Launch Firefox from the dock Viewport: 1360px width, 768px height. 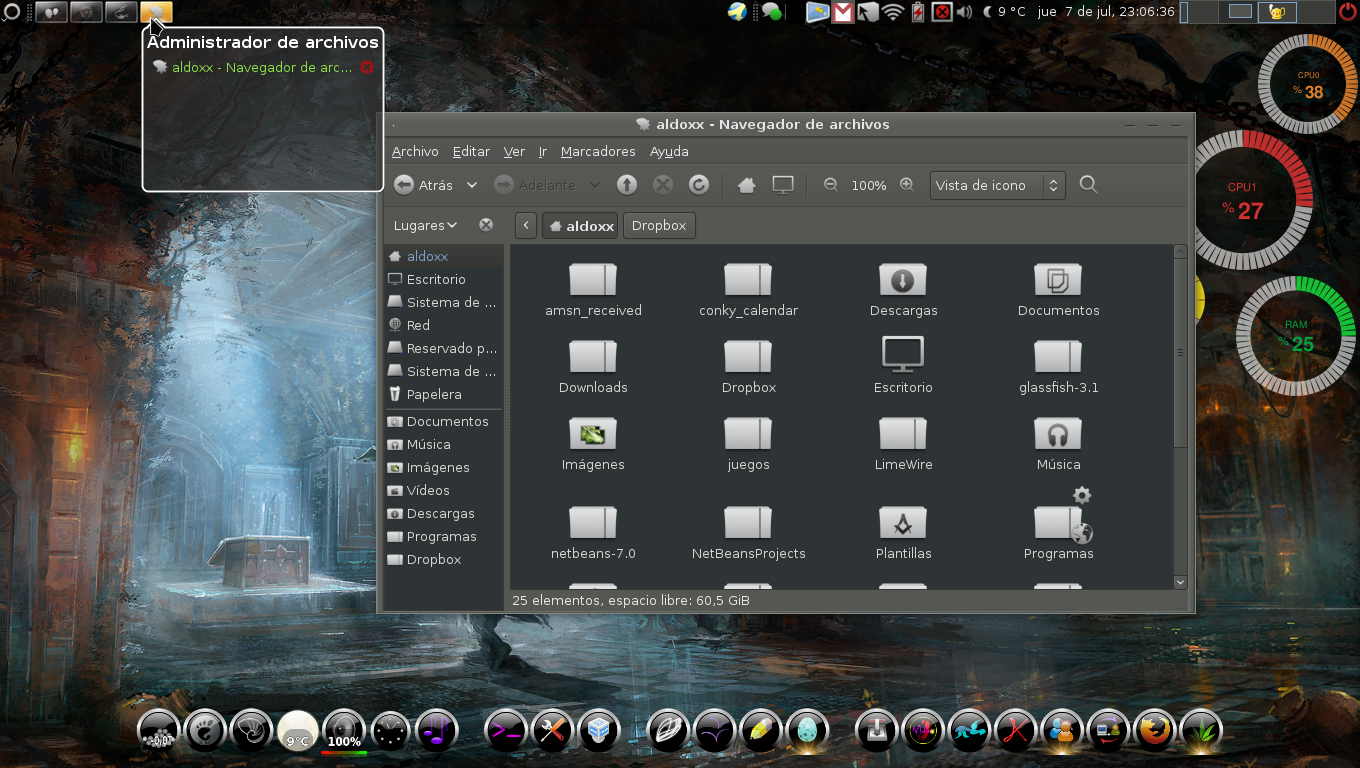click(1154, 730)
